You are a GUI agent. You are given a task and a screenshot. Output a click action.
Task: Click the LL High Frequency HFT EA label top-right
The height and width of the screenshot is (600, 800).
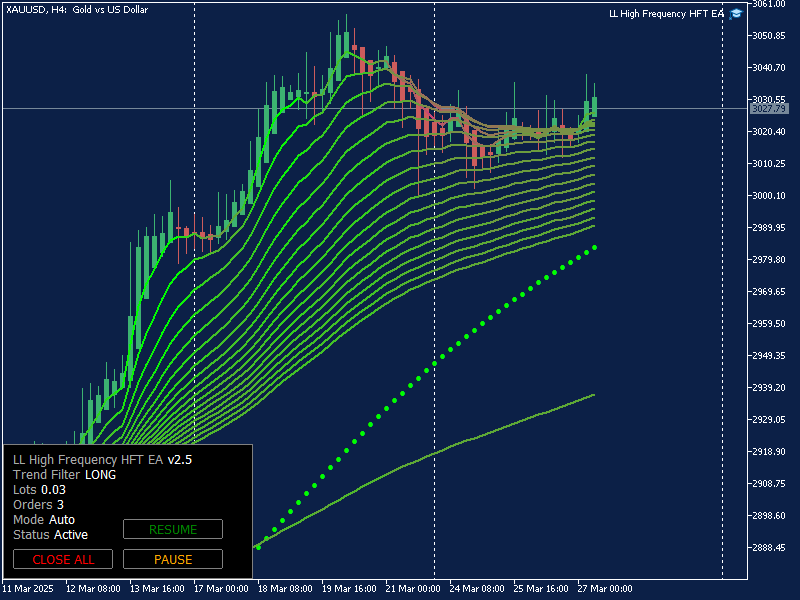(666, 14)
